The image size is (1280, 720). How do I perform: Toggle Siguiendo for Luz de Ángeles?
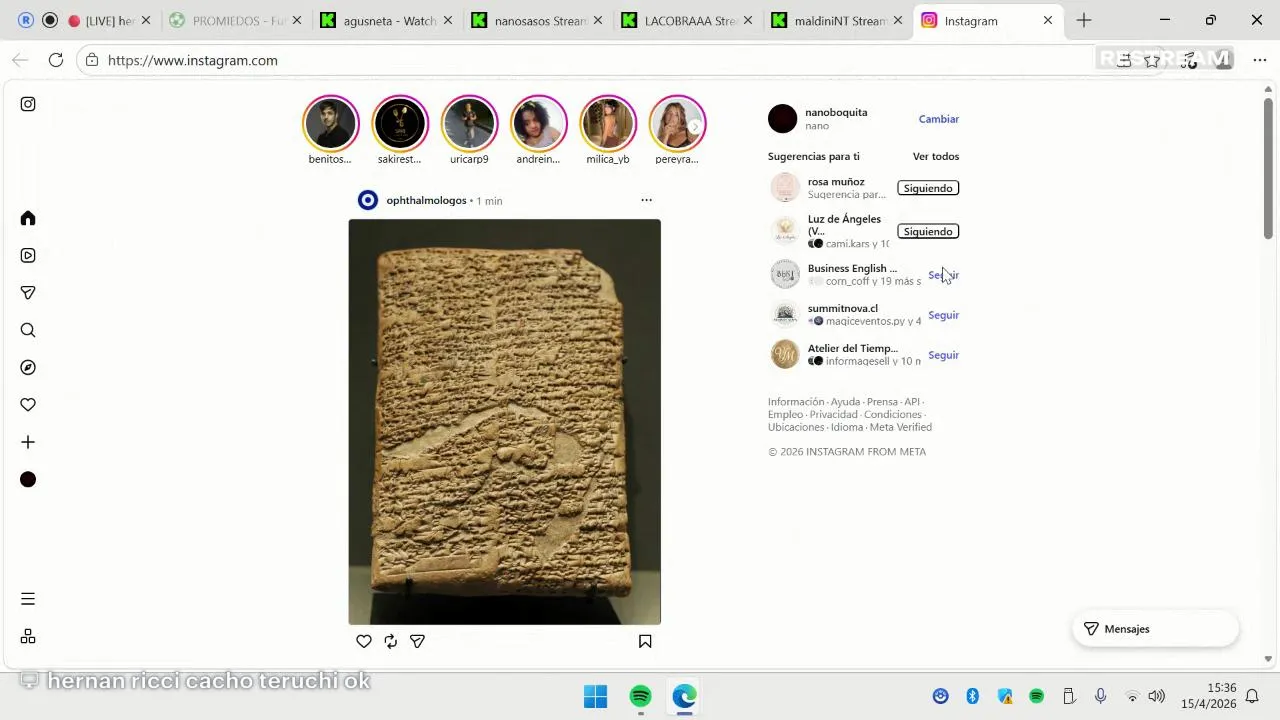pyautogui.click(x=928, y=231)
